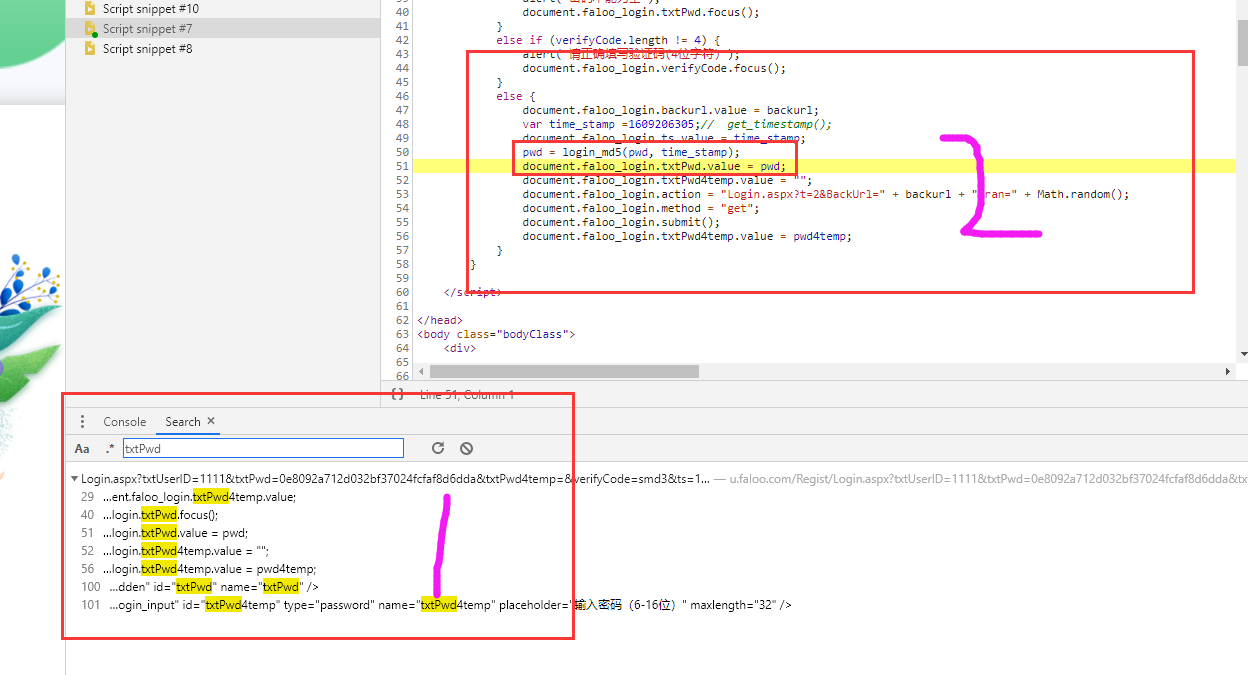Click the Login.aspx?t=2 action line
The width and height of the screenshot is (1248, 675).
pos(826,194)
